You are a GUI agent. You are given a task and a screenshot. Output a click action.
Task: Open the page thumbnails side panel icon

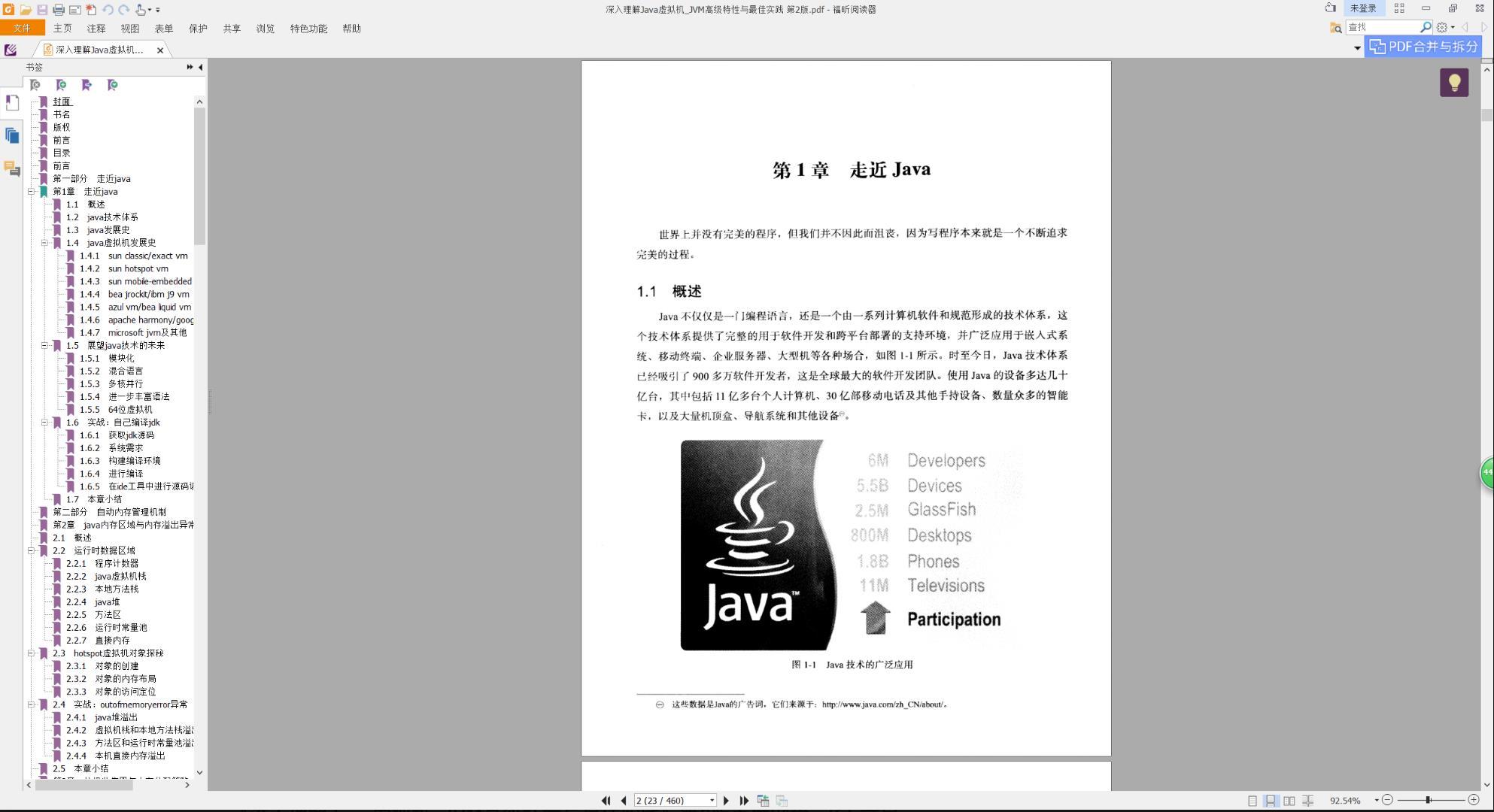point(12,103)
